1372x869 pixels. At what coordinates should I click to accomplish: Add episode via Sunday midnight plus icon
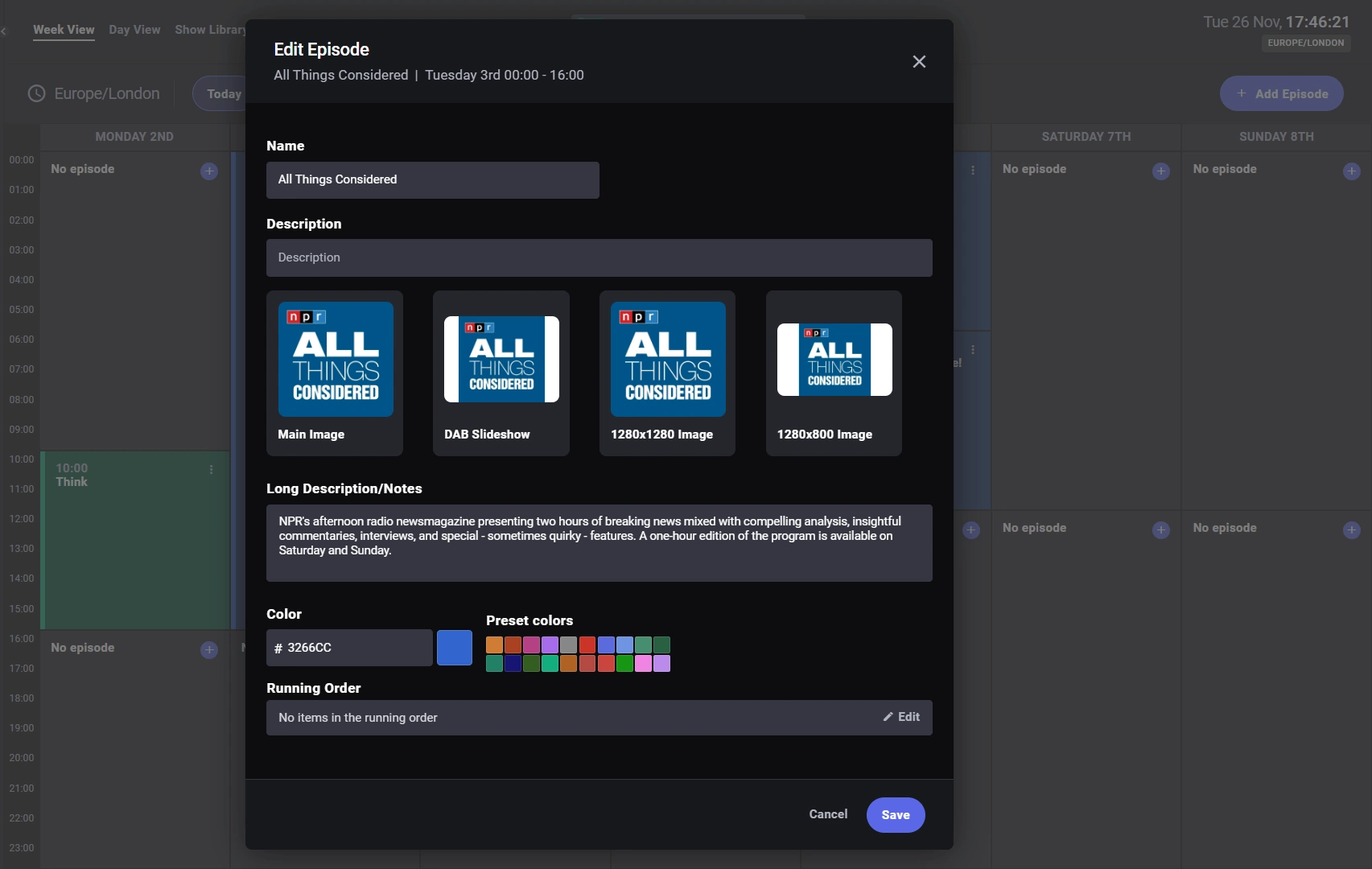click(x=1352, y=171)
